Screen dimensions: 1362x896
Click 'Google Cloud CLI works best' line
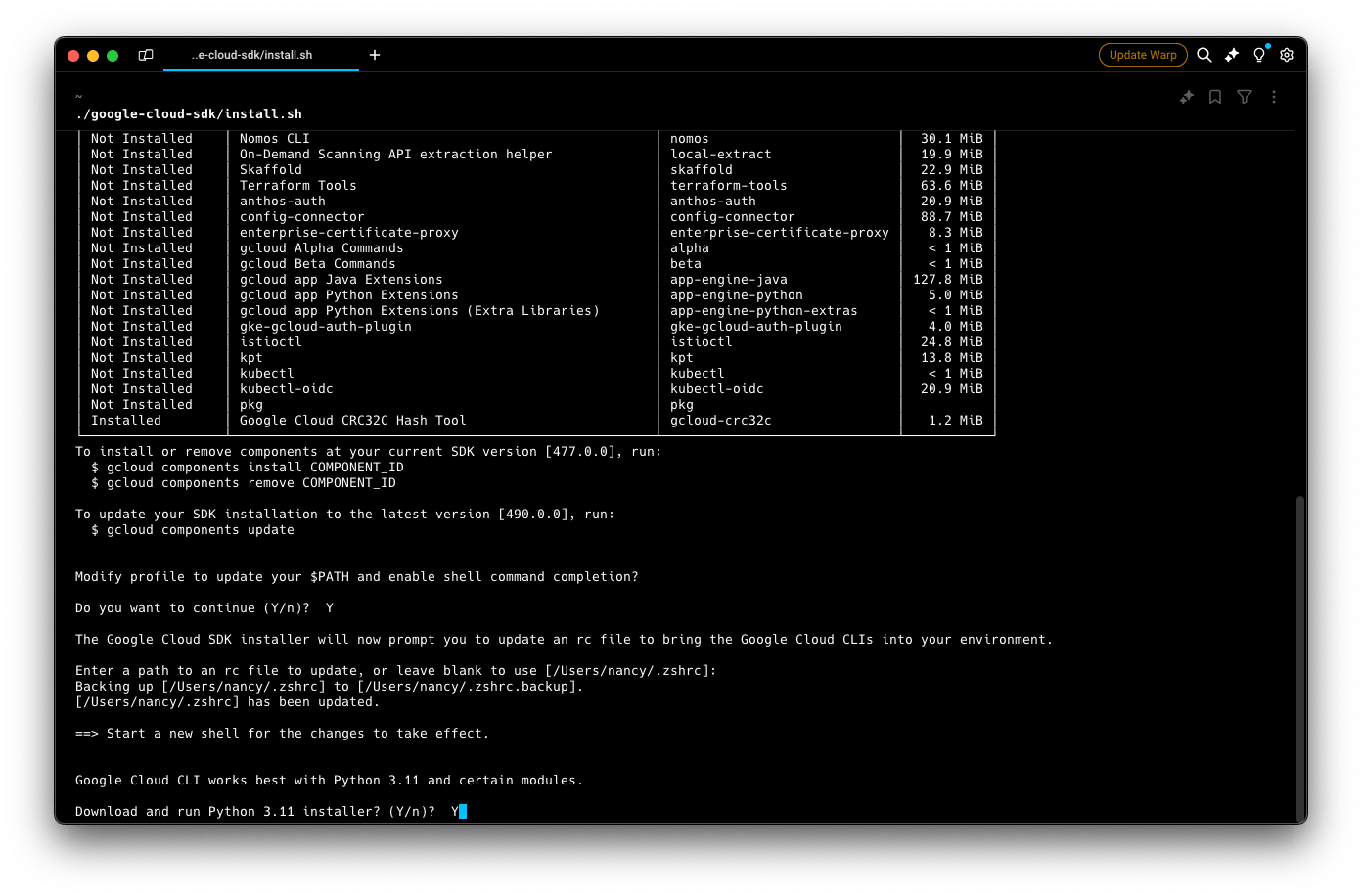pos(329,781)
